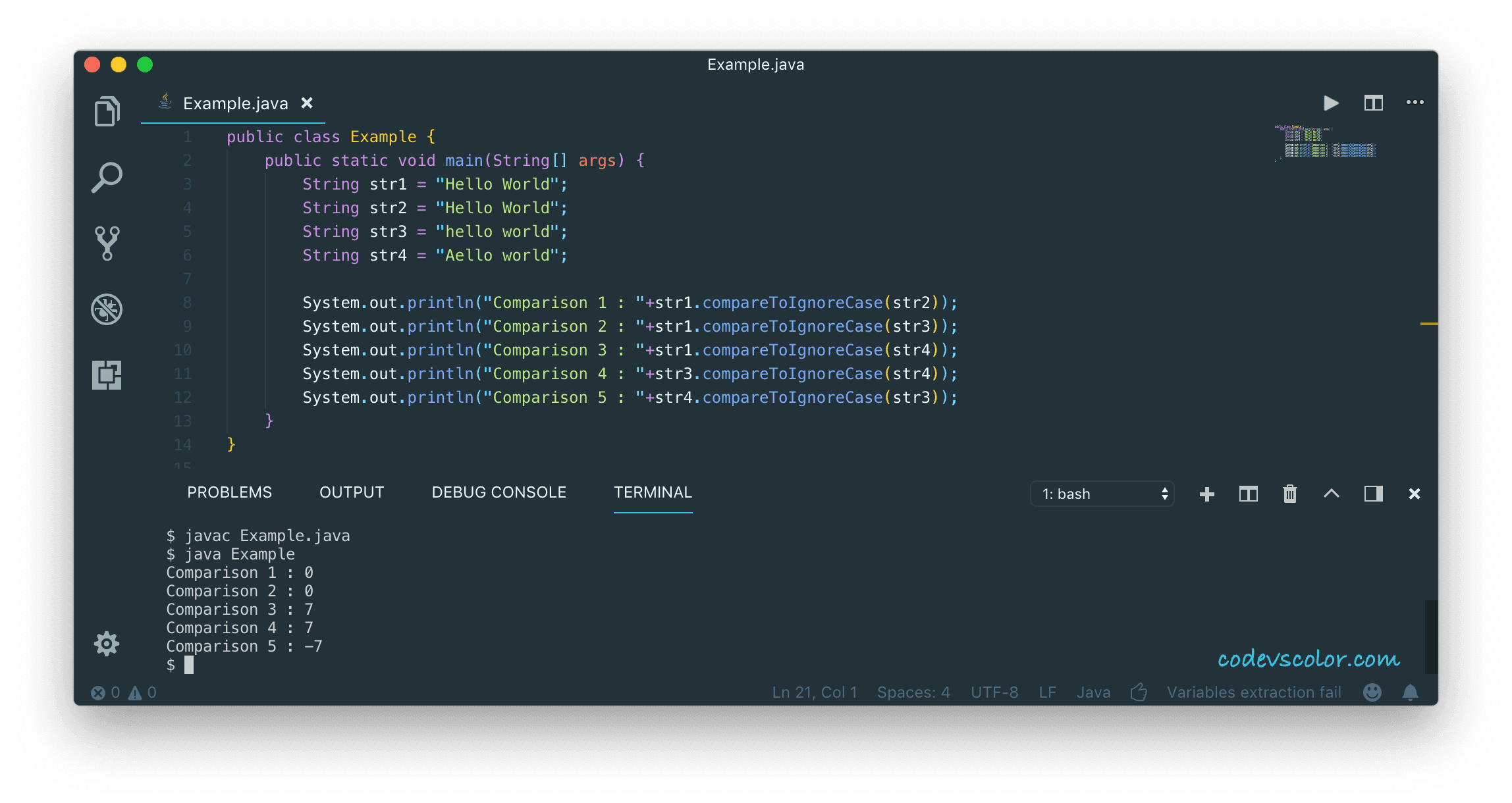The width and height of the screenshot is (1512, 803).
Task: Split the editor with the top-right icon
Action: [x=1373, y=103]
